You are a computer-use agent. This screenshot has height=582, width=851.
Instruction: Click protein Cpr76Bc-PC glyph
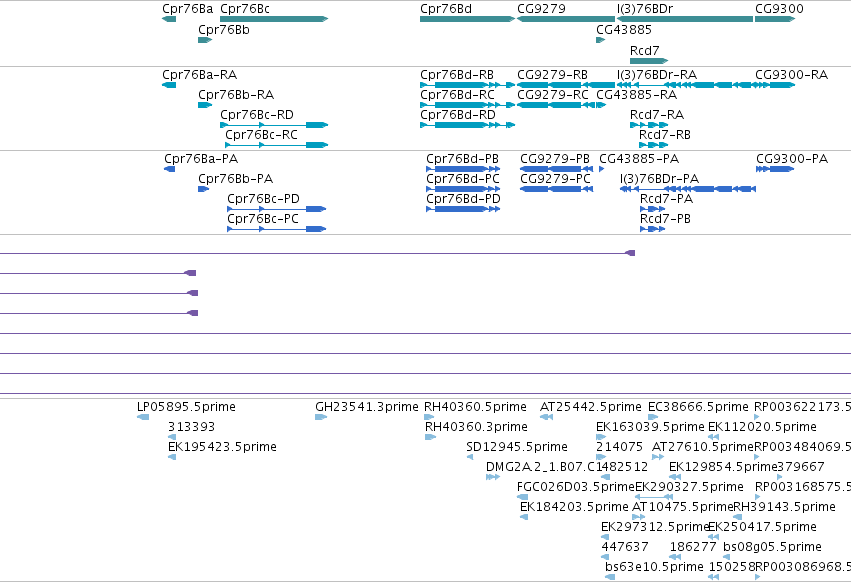pyautogui.click(x=277, y=229)
